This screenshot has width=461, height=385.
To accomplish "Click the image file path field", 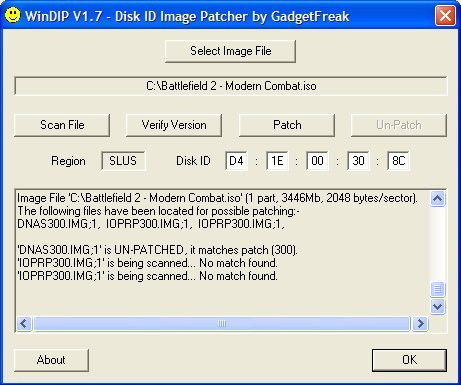I will point(231,86).
